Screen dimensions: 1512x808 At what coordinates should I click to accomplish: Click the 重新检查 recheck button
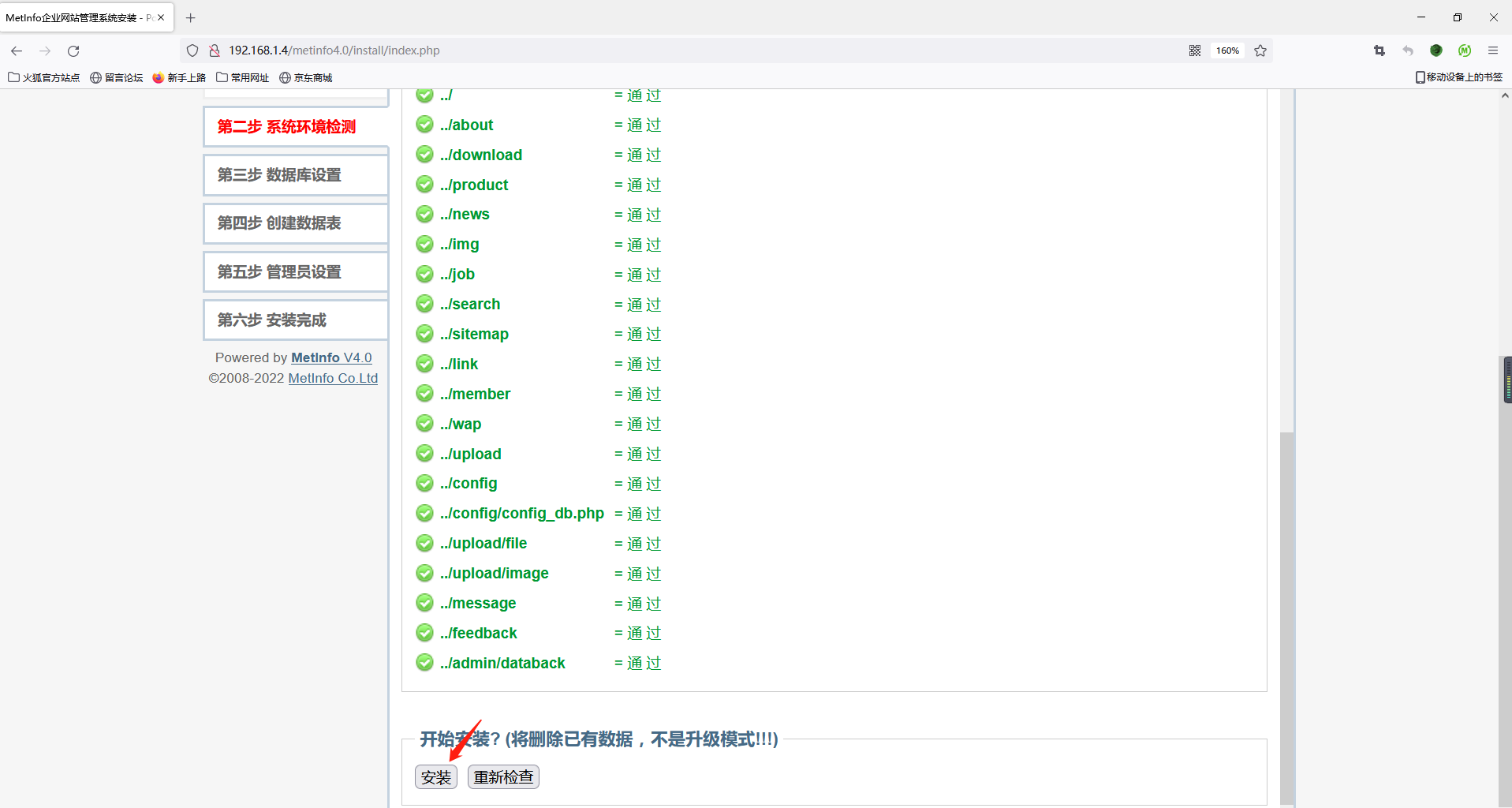pos(503,777)
